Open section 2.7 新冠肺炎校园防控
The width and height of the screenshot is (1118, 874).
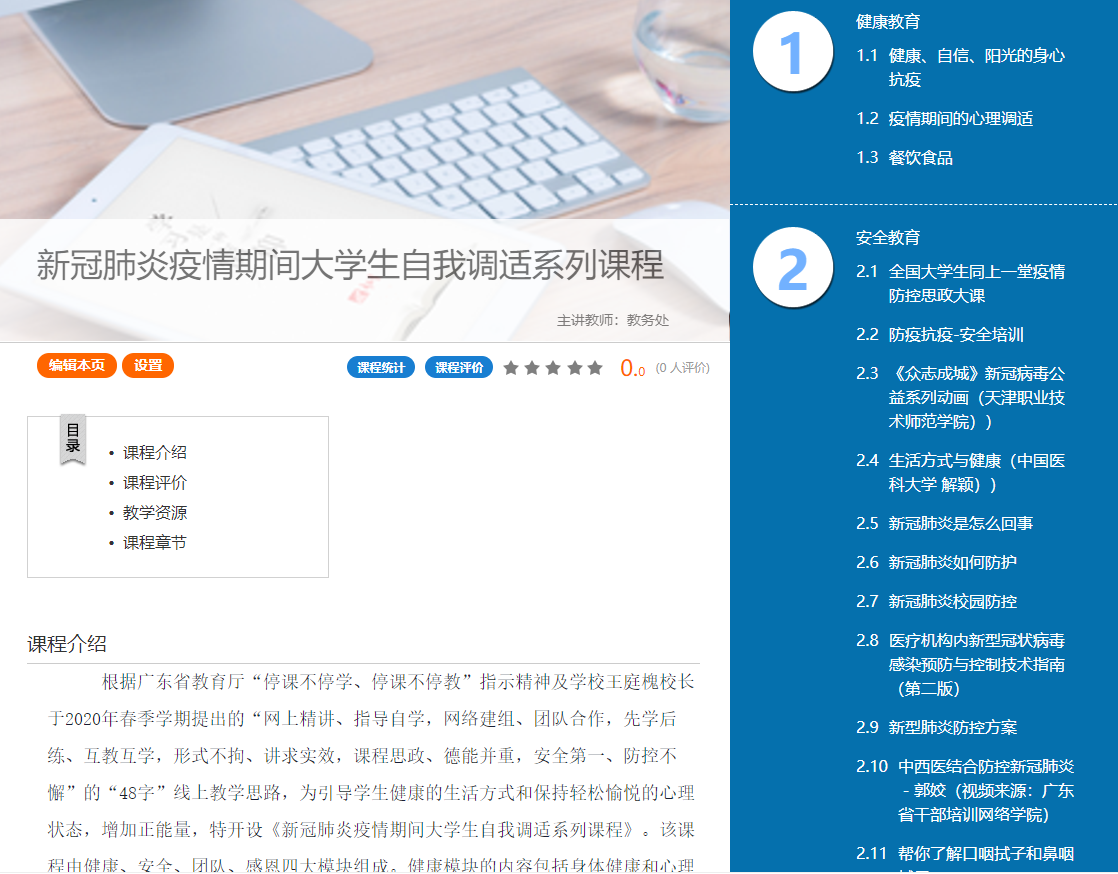click(x=952, y=601)
